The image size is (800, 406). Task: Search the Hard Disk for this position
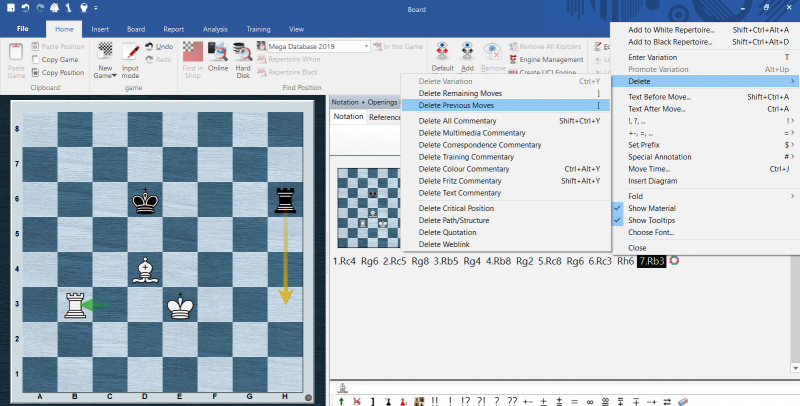[x=243, y=60]
